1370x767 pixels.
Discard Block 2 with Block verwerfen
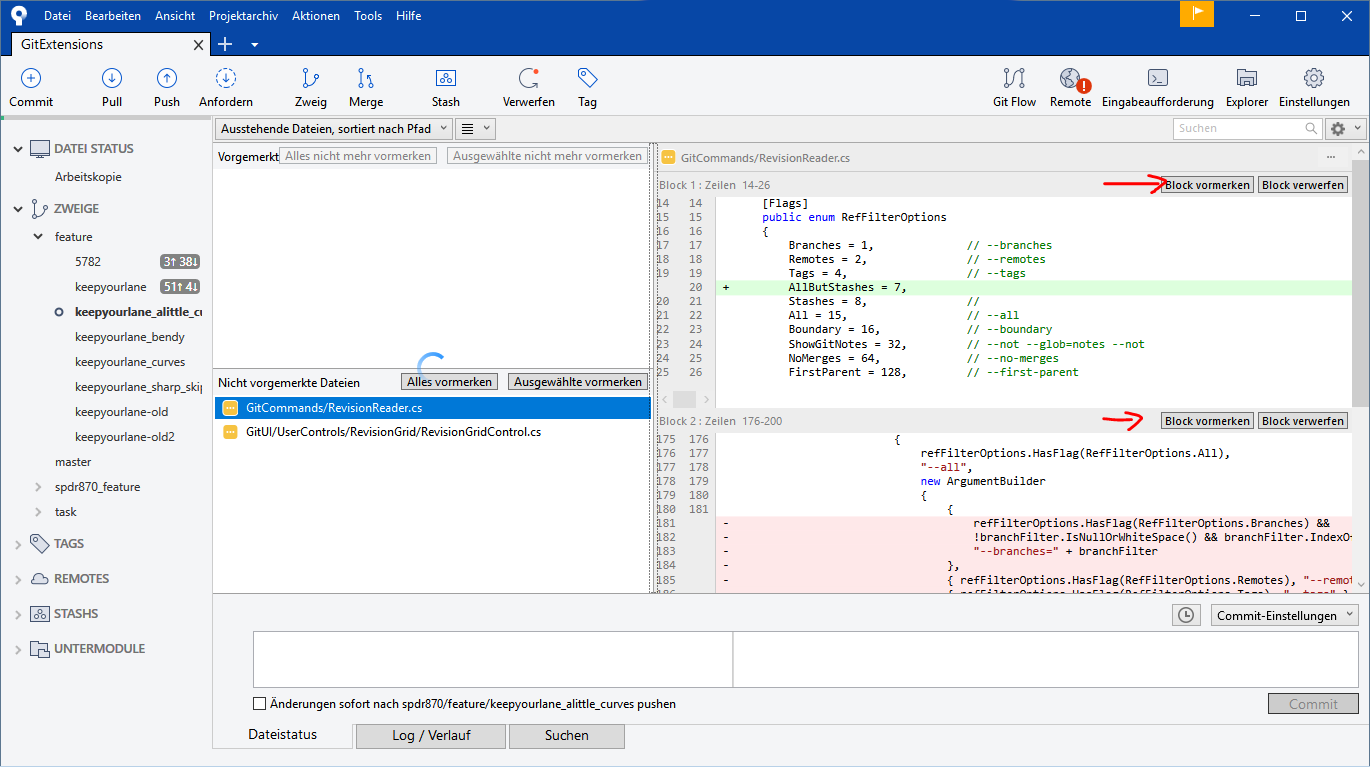click(x=1303, y=421)
